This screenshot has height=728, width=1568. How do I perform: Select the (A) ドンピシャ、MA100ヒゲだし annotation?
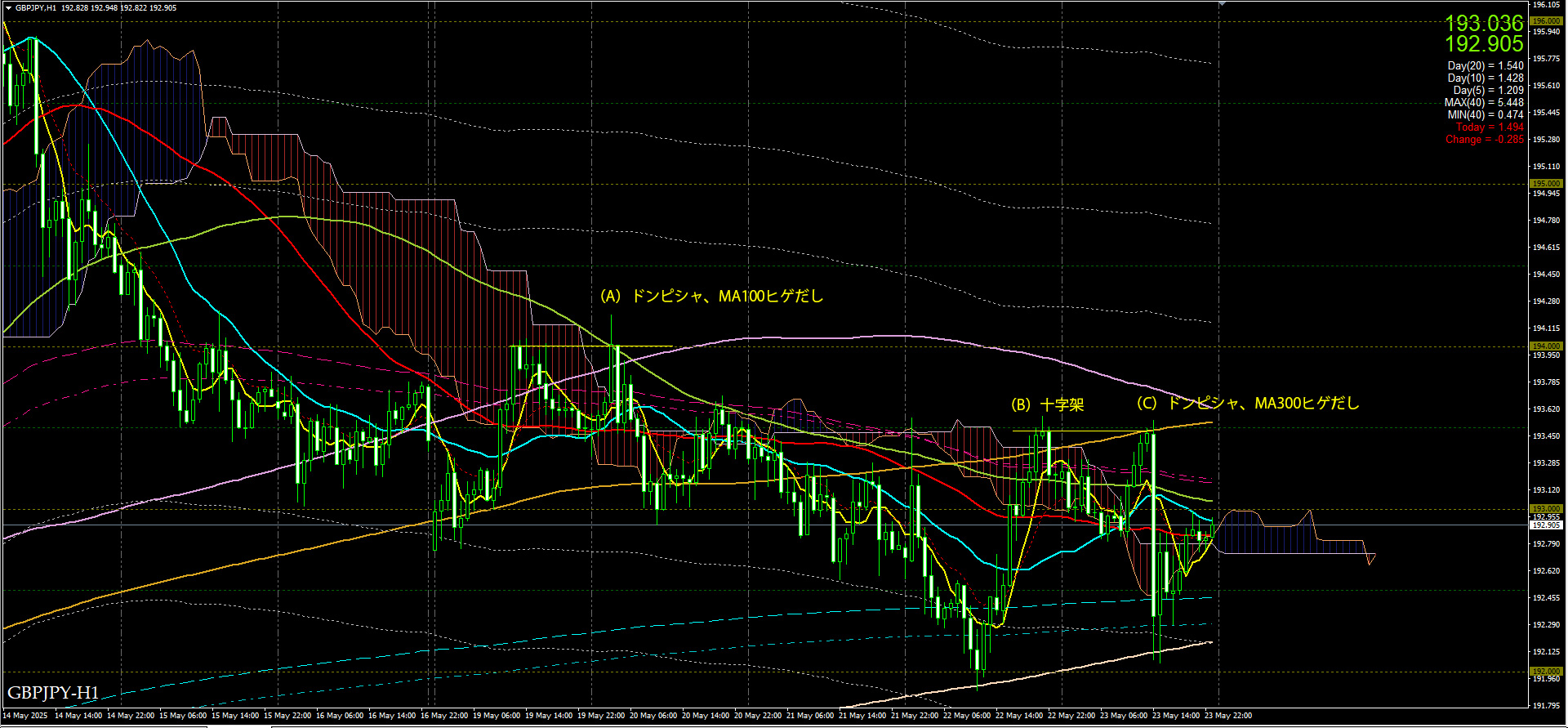point(712,296)
